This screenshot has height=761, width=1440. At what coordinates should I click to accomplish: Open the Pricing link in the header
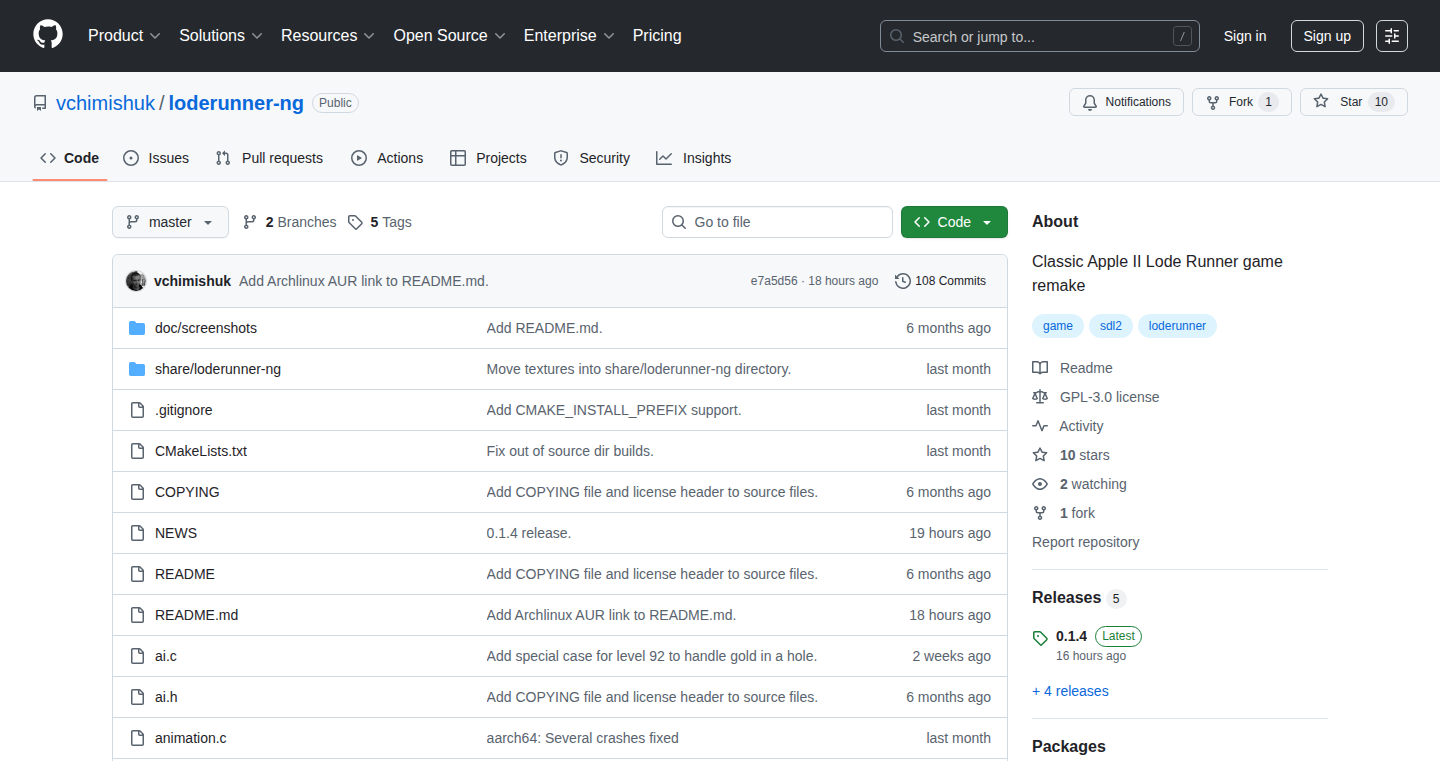[657, 35]
